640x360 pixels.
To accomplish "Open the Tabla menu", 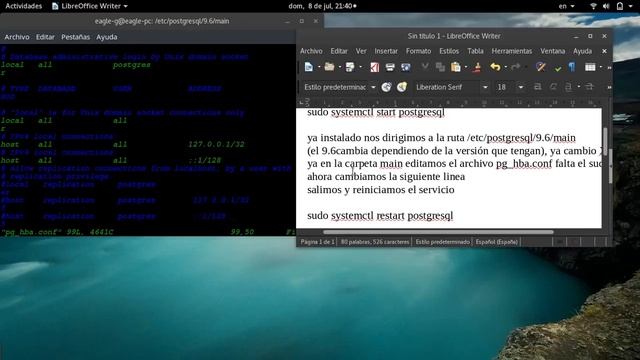I will pos(475,51).
